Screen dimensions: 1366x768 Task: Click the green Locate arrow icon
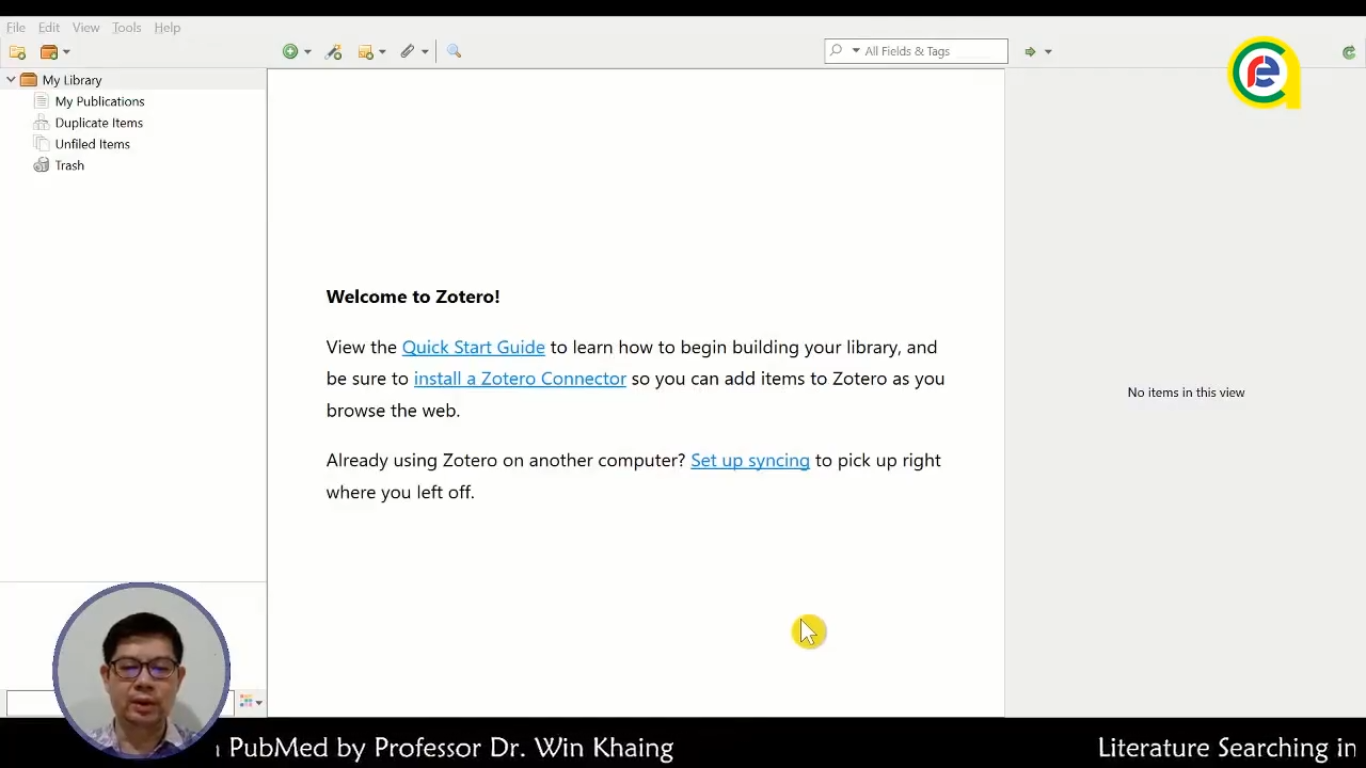(1030, 52)
